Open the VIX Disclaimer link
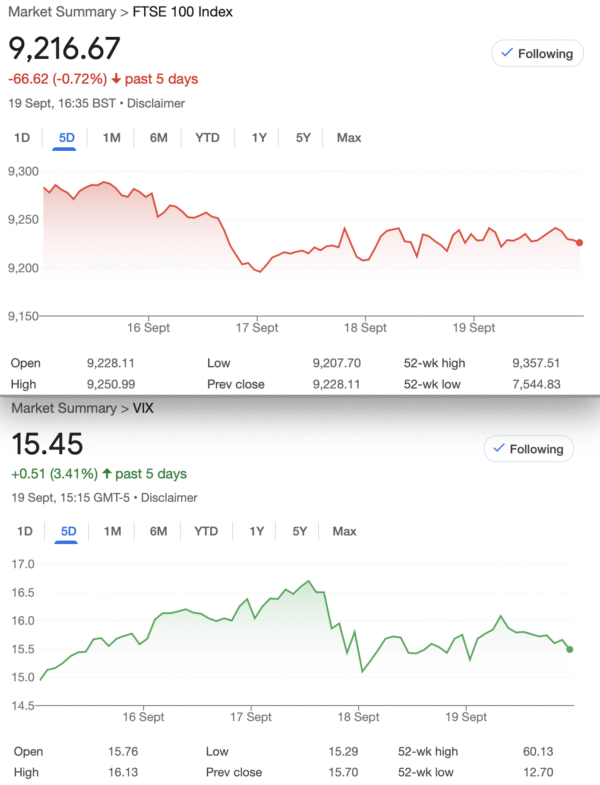The height and width of the screenshot is (785, 600). click(x=168, y=497)
